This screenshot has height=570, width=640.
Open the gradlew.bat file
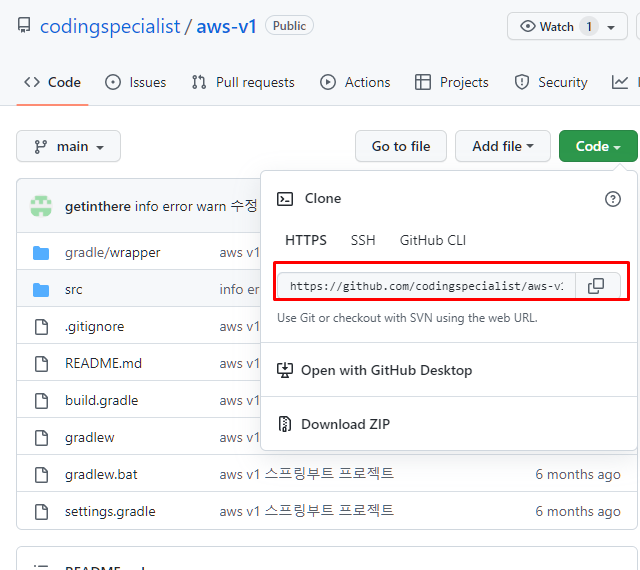[x=101, y=474]
